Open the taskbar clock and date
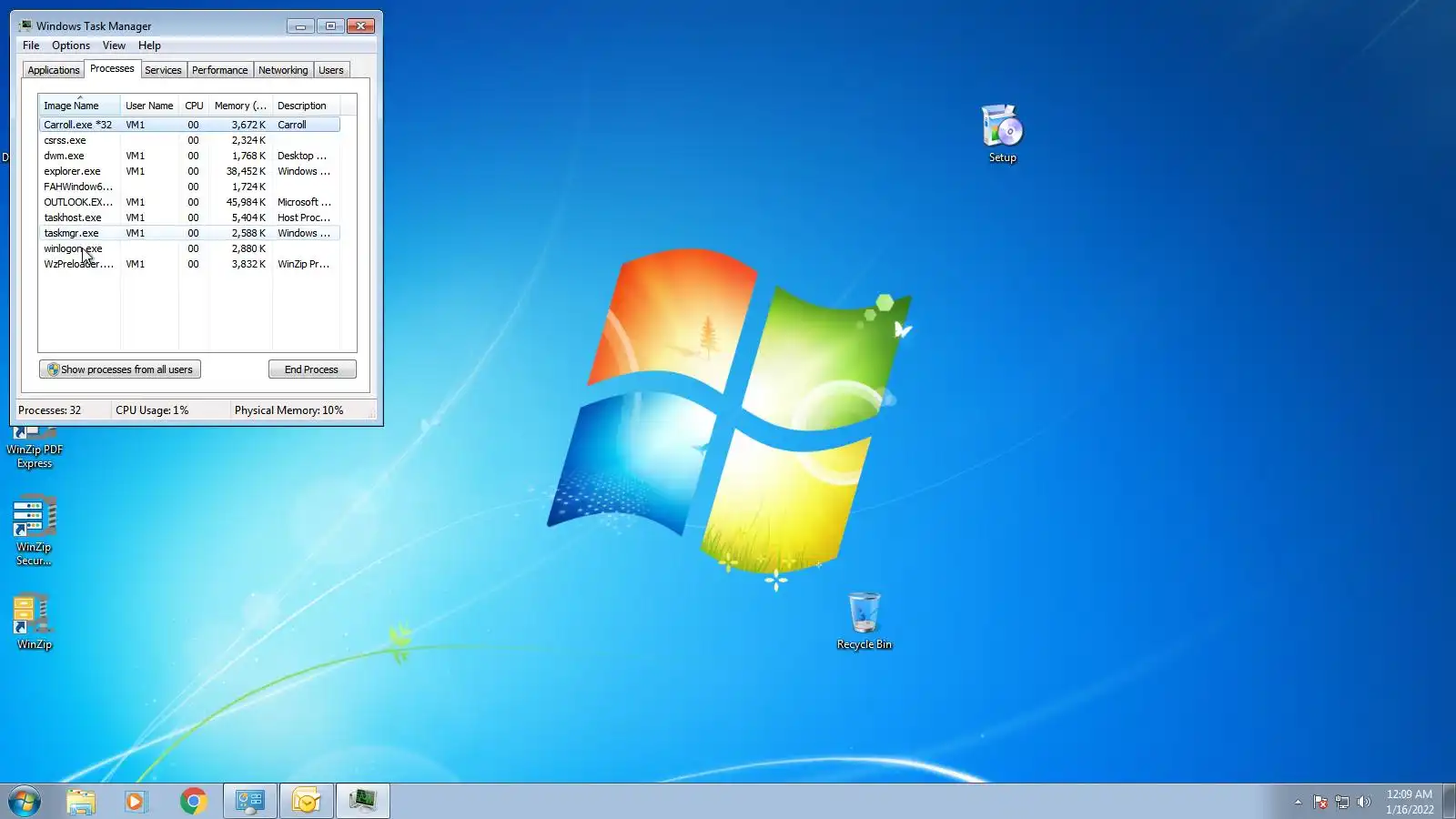Image resolution: width=1456 pixels, height=819 pixels. click(x=1410, y=802)
